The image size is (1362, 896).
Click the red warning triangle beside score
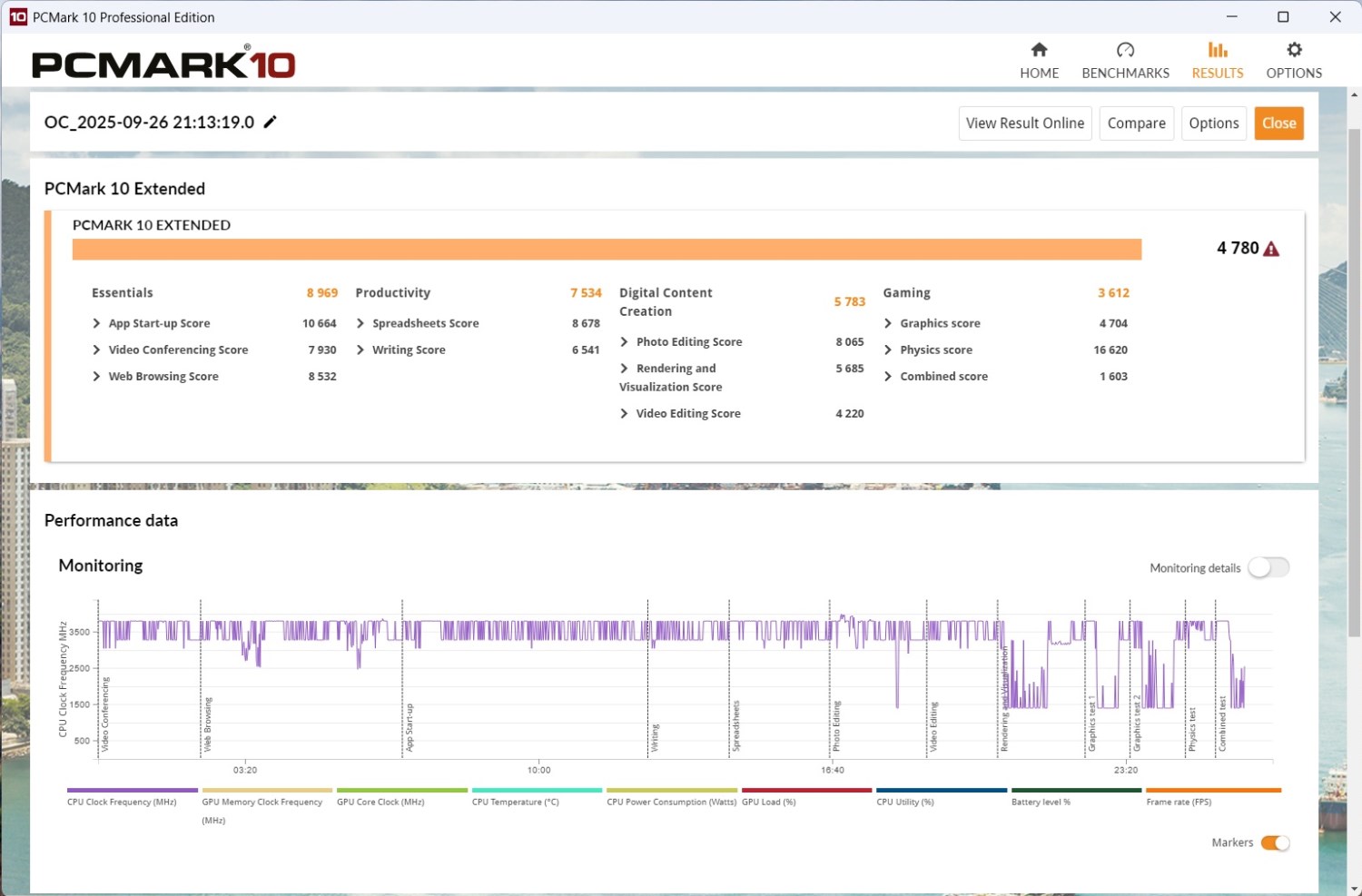coord(1271,249)
